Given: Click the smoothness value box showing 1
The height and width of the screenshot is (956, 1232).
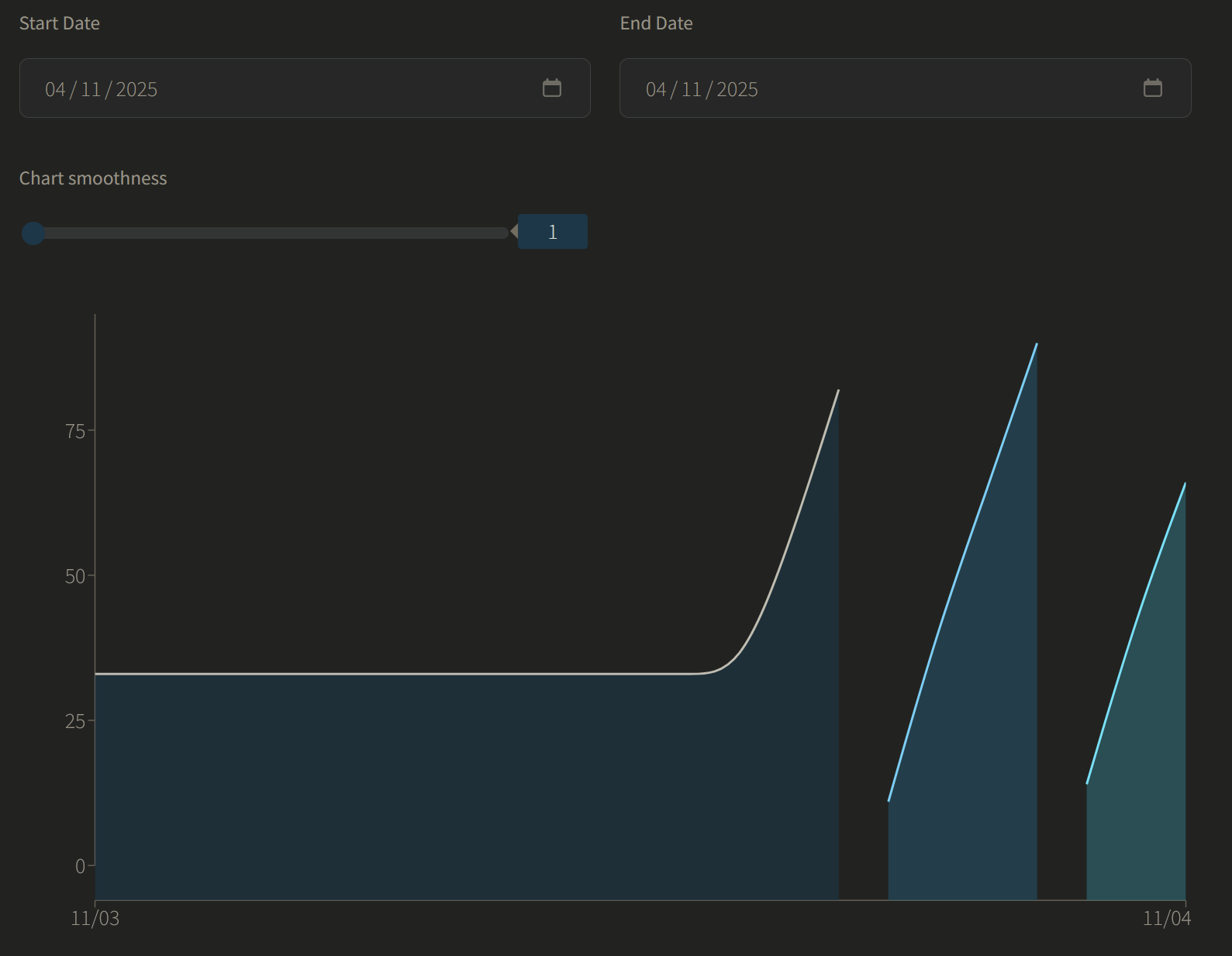Looking at the screenshot, I should coord(553,232).
